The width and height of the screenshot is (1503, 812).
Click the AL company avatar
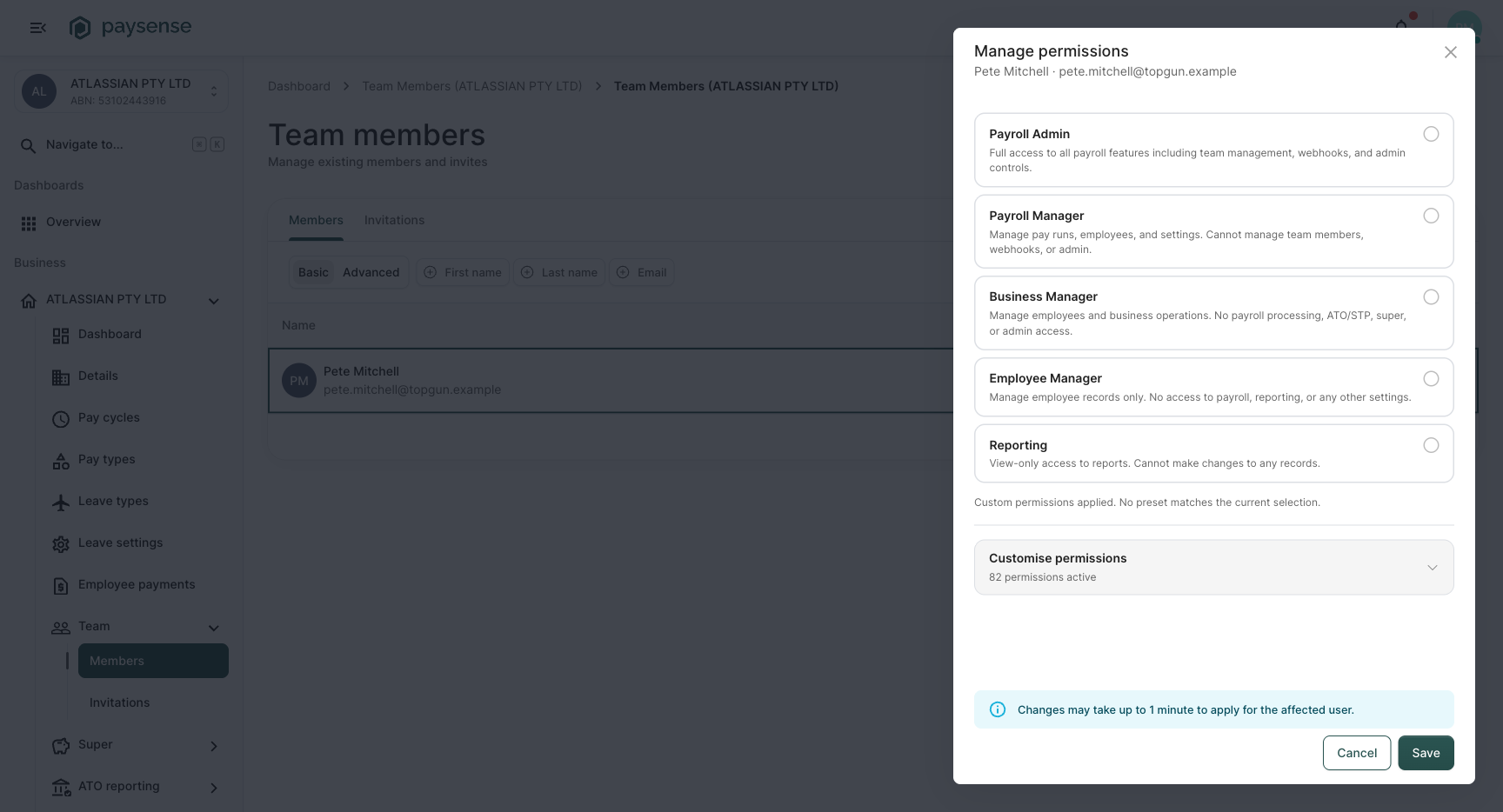[x=39, y=91]
